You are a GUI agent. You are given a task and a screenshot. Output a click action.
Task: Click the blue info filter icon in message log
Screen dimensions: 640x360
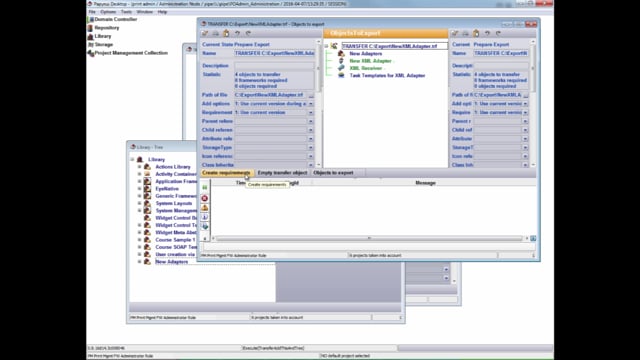pos(205,217)
